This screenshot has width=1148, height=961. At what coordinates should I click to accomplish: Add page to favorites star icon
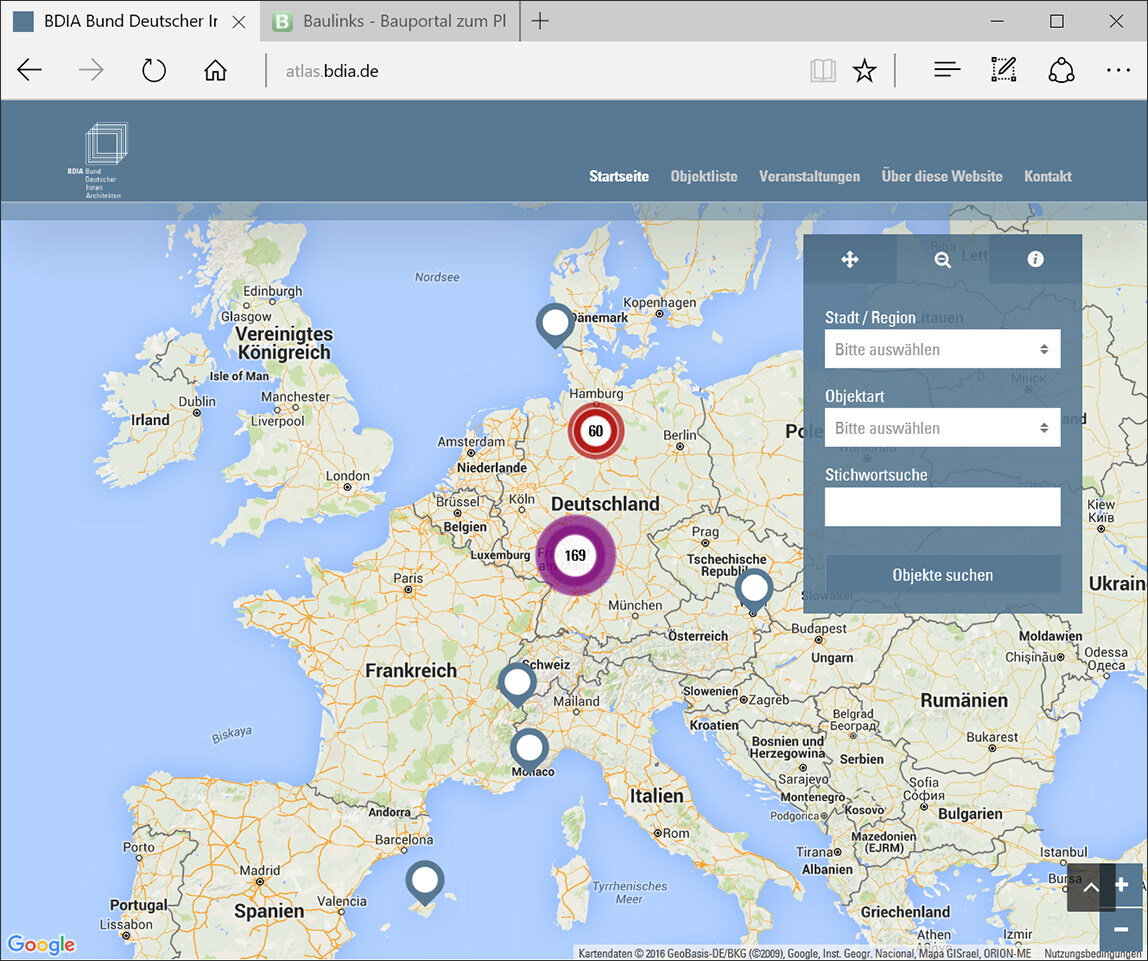pyautogui.click(x=865, y=71)
